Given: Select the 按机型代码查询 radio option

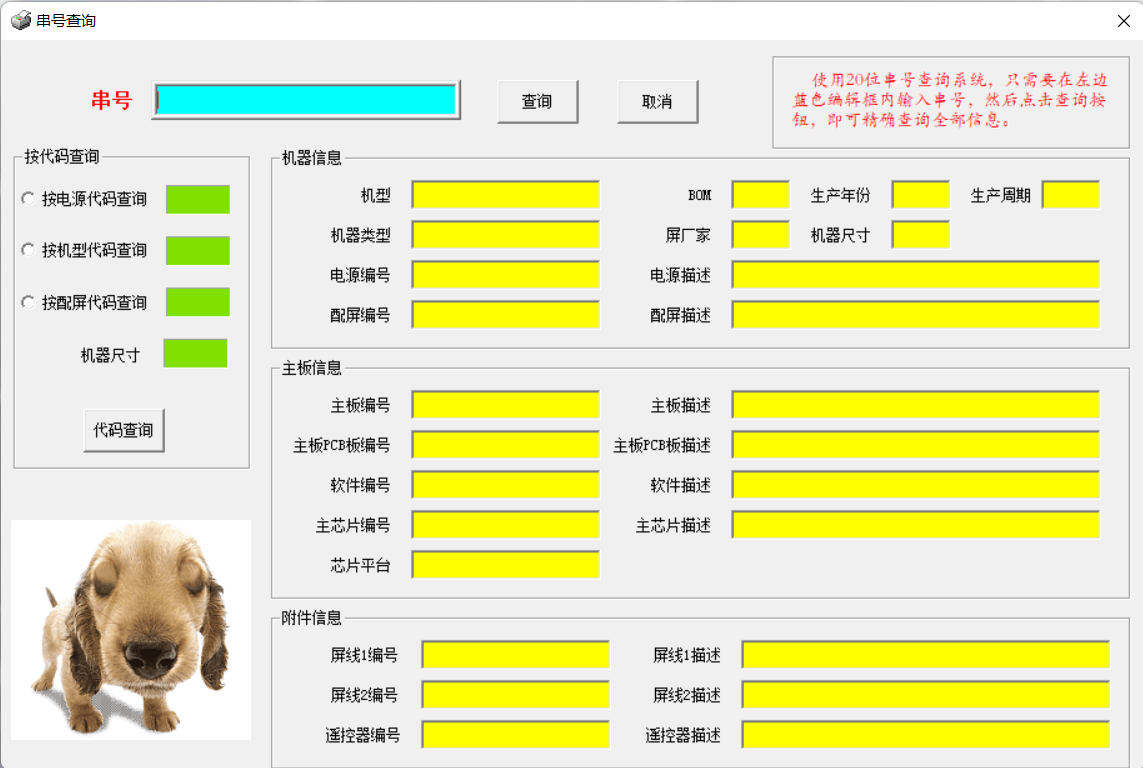Looking at the screenshot, I should click(28, 250).
